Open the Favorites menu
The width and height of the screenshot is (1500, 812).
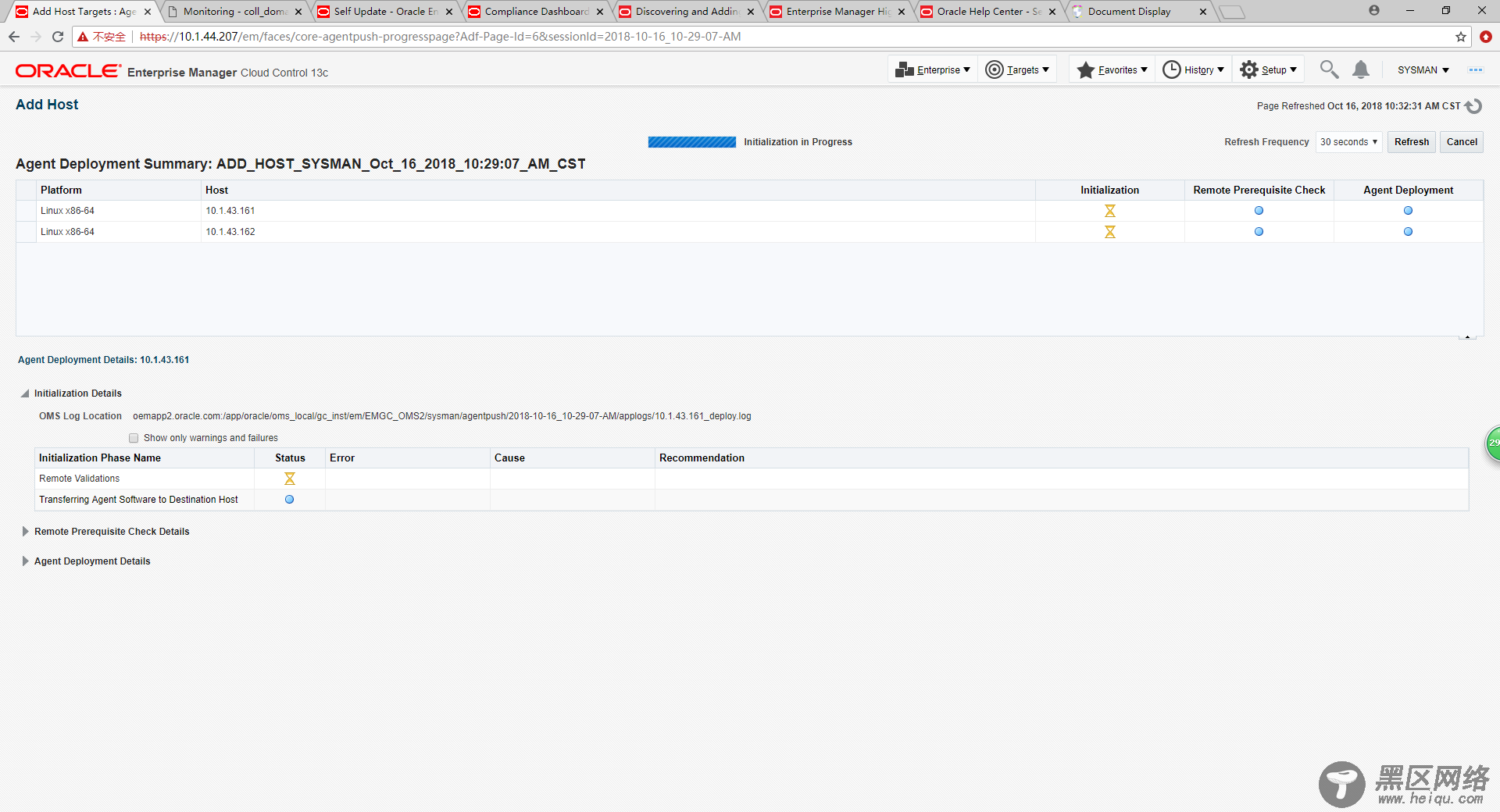(x=1112, y=69)
